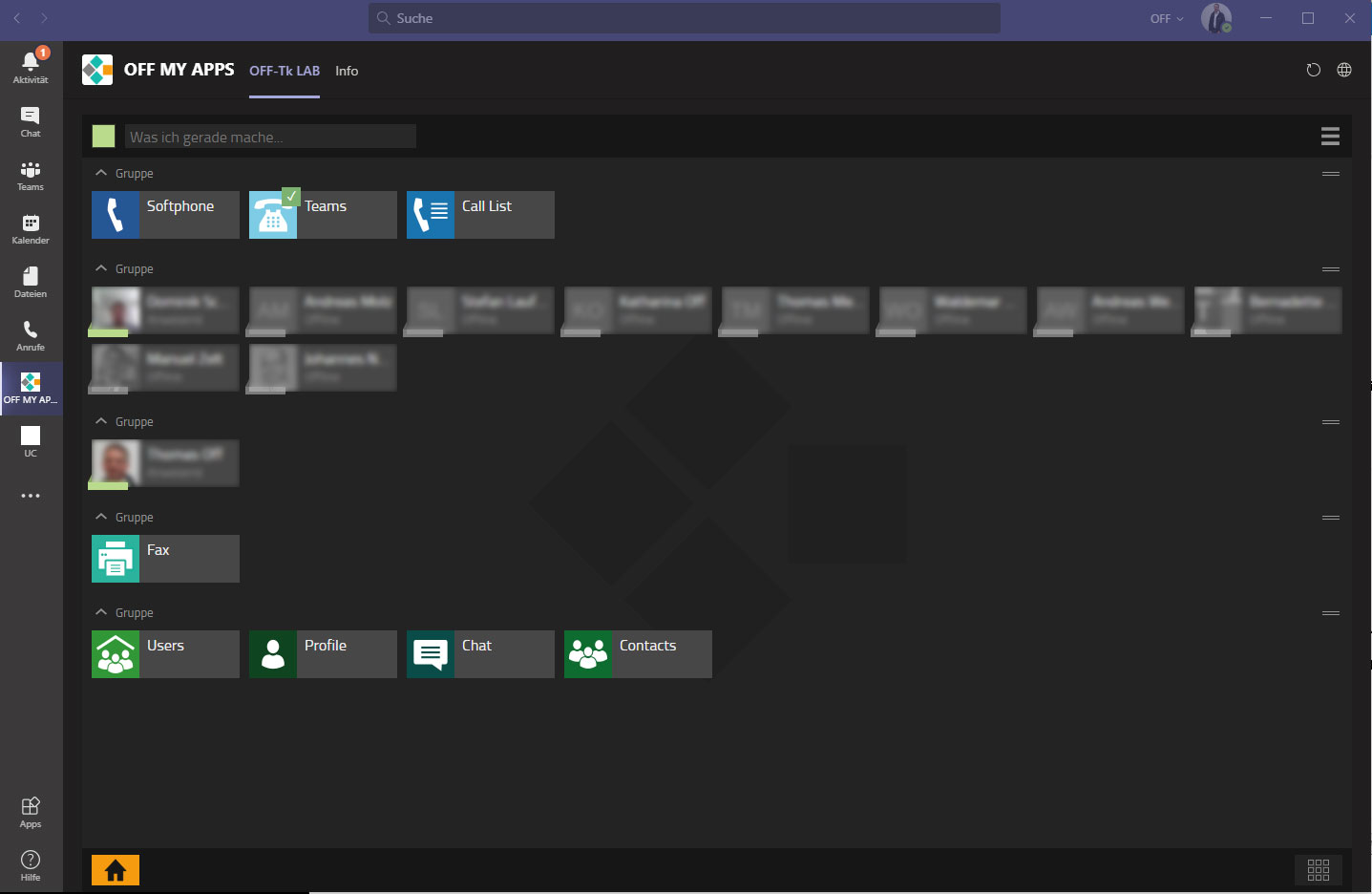Toggle the Teams telephone tile with checkmark

[323, 215]
